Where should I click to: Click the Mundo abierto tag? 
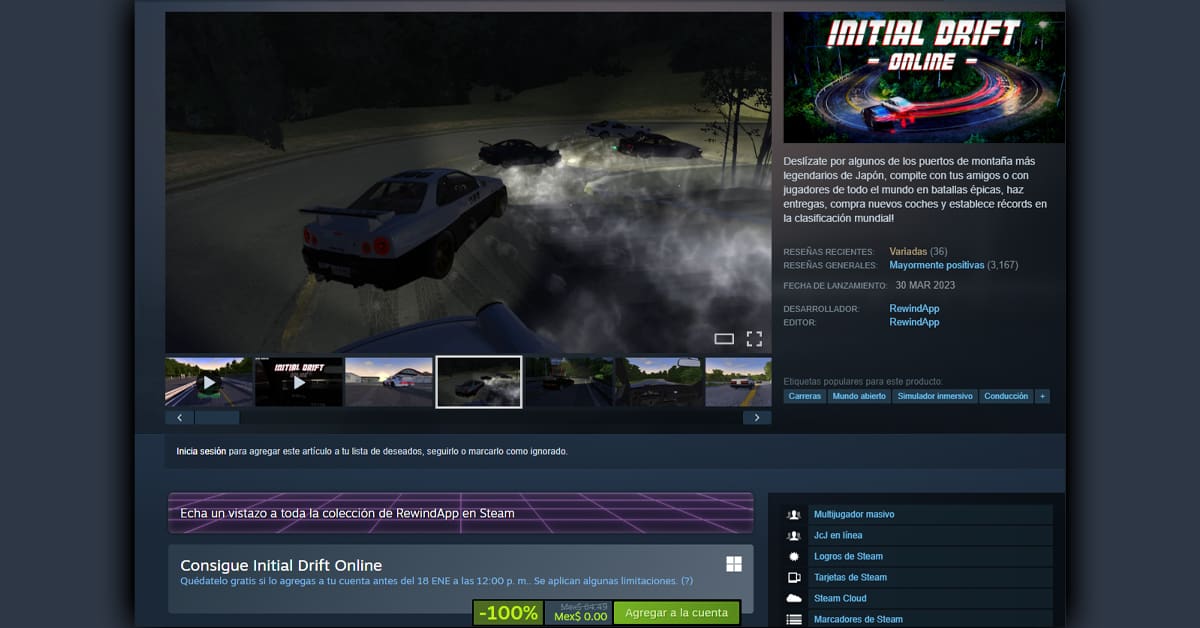tap(859, 396)
